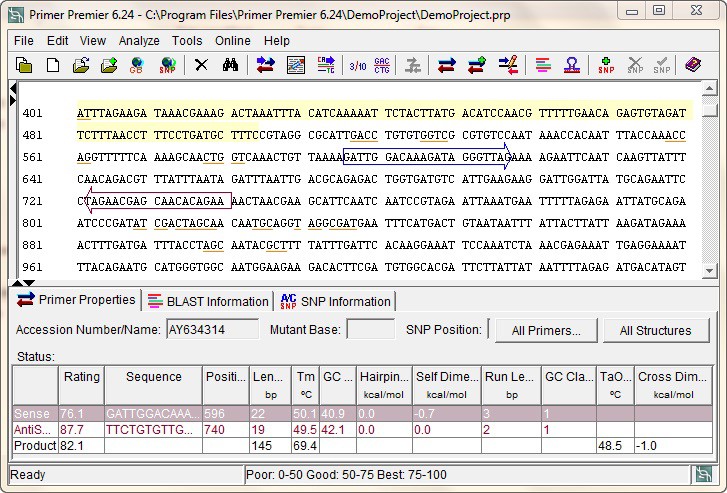
Task: Click the blue-red primer search arrows icon
Action: (266, 65)
